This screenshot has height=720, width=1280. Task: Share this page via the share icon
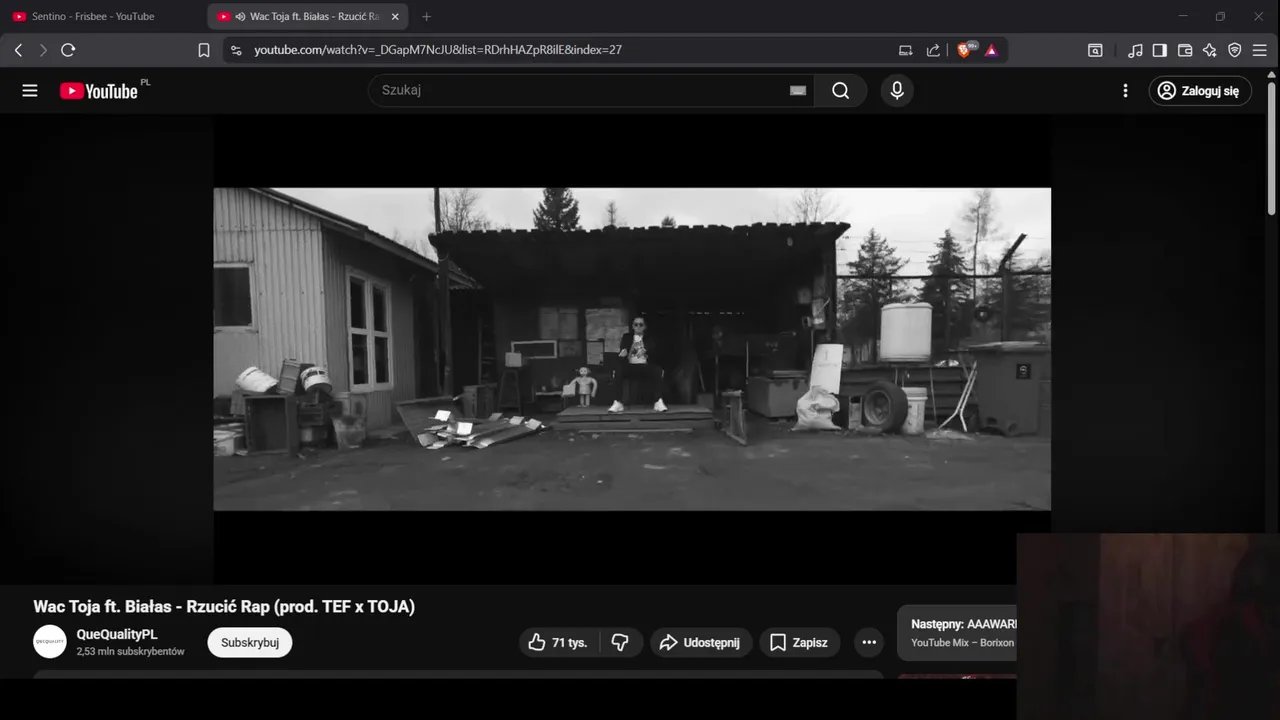pyautogui.click(x=933, y=50)
